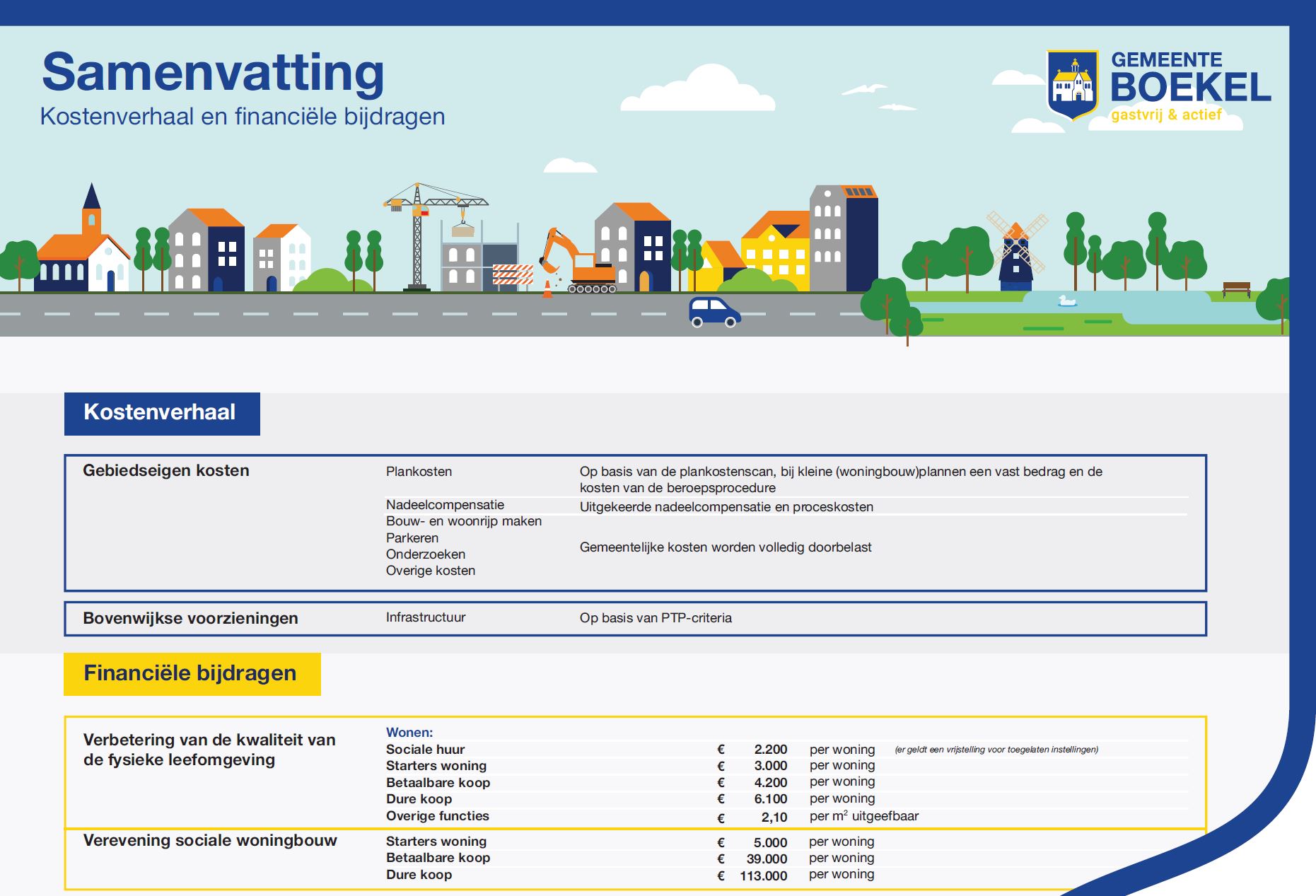Select the Gebiedseigen kosten heading

pyautogui.click(x=166, y=471)
